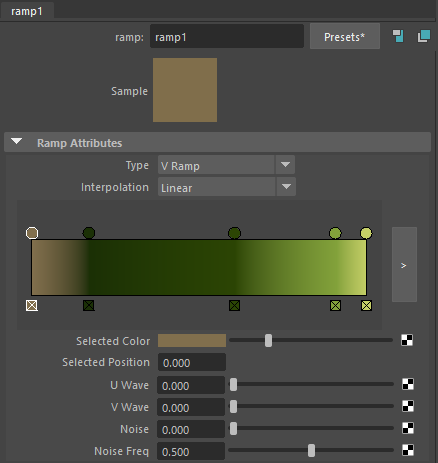Delete the light yellow-green ramp entry at far right
438x463 pixels.
click(x=366, y=305)
